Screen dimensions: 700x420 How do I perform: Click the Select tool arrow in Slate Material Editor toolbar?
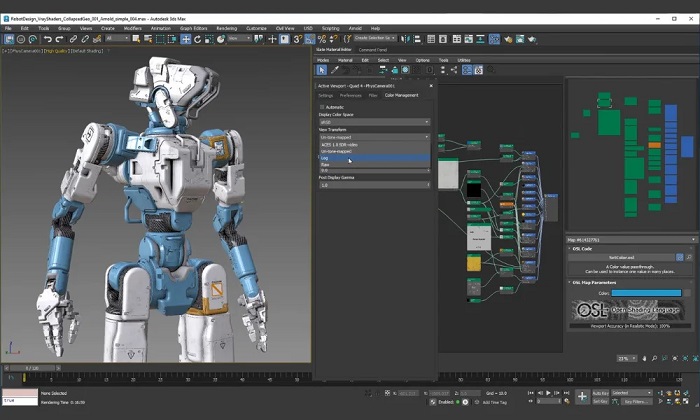tap(322, 70)
